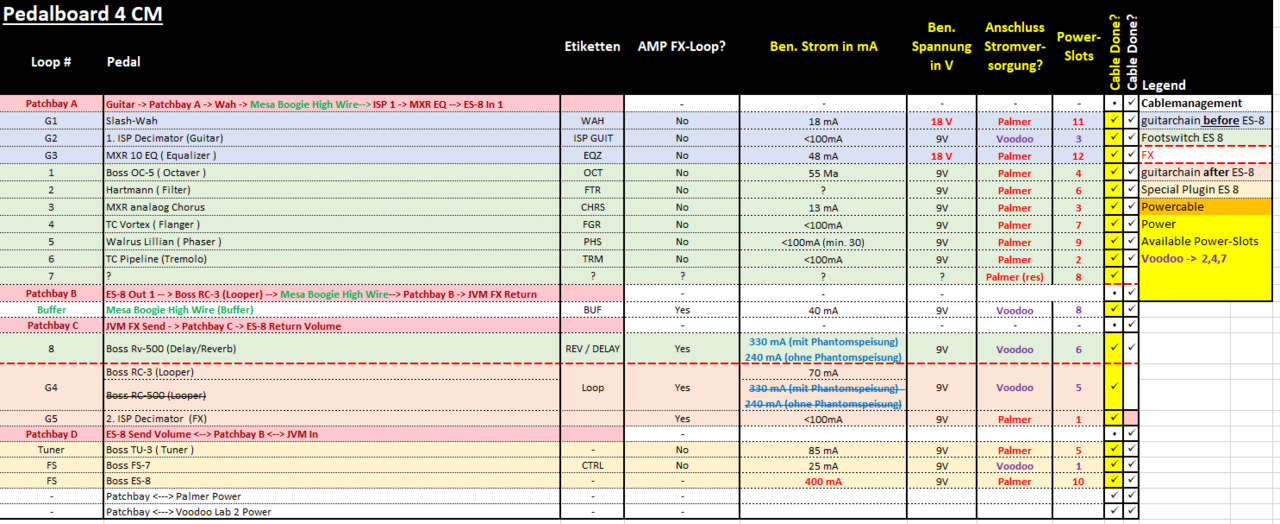Click the Anschluss Stromversorgung? header

1014,47
